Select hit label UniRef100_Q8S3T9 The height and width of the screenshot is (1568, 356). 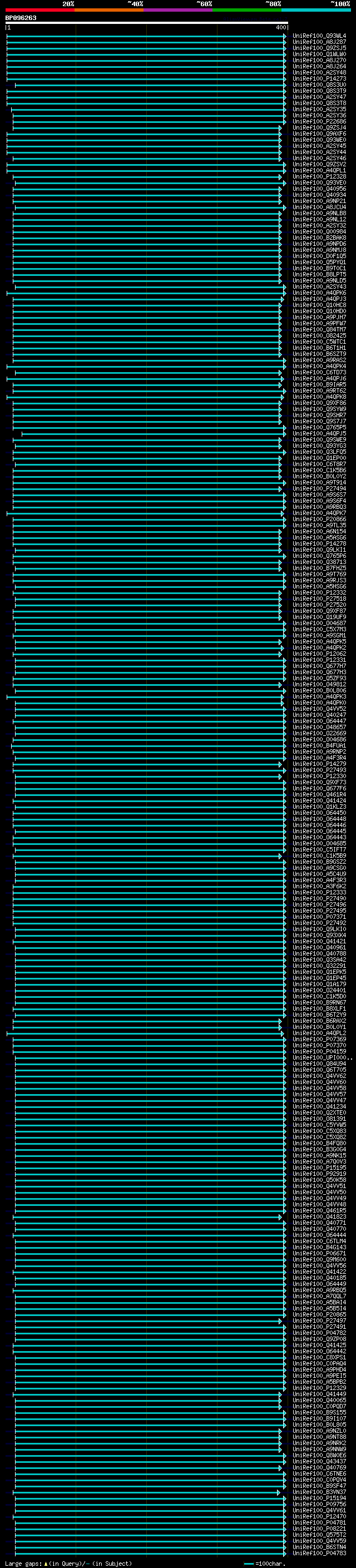319,91
